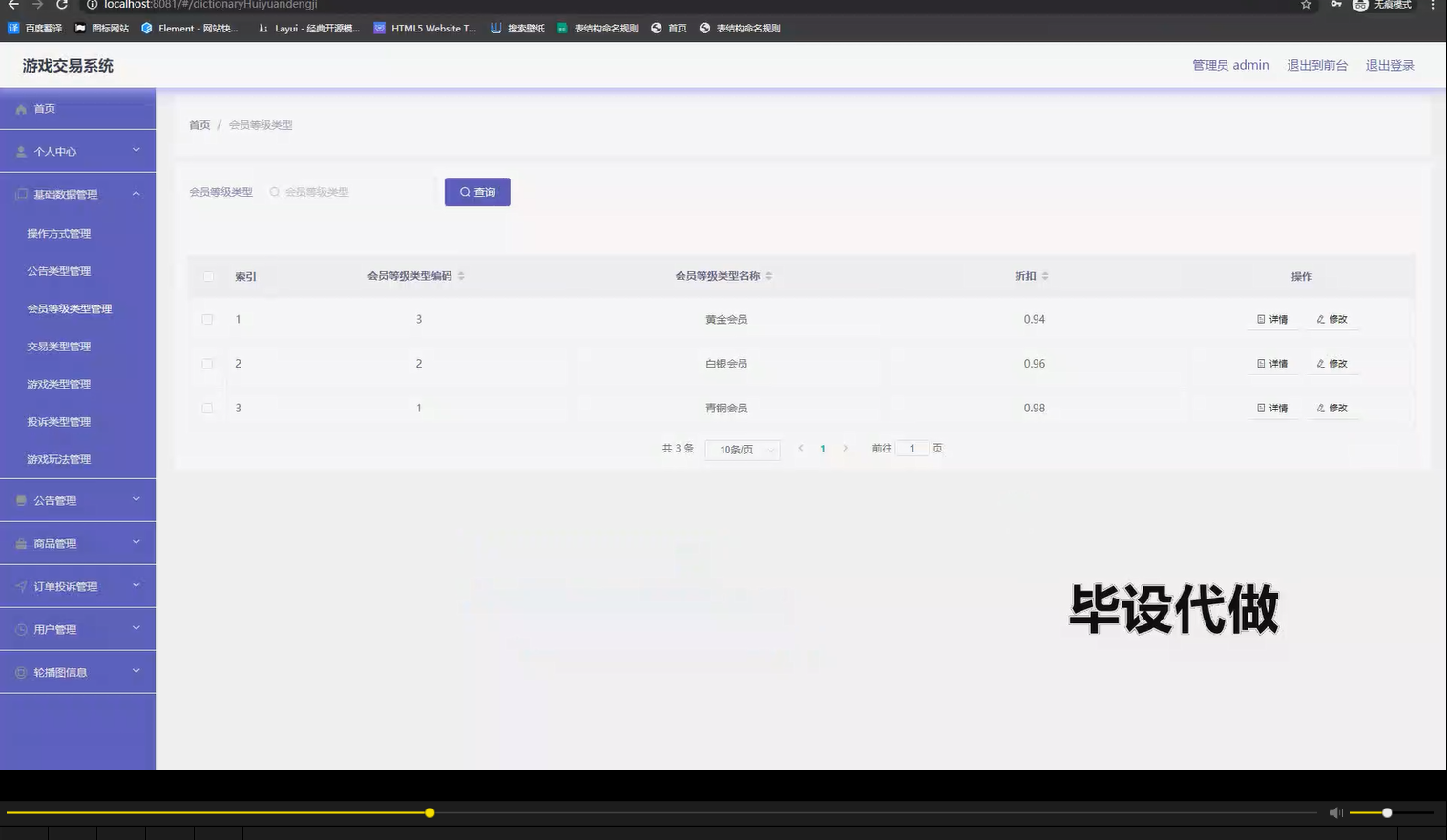Click the search magnifier icon in filter field
The width and height of the screenshot is (1447, 840).
point(275,192)
